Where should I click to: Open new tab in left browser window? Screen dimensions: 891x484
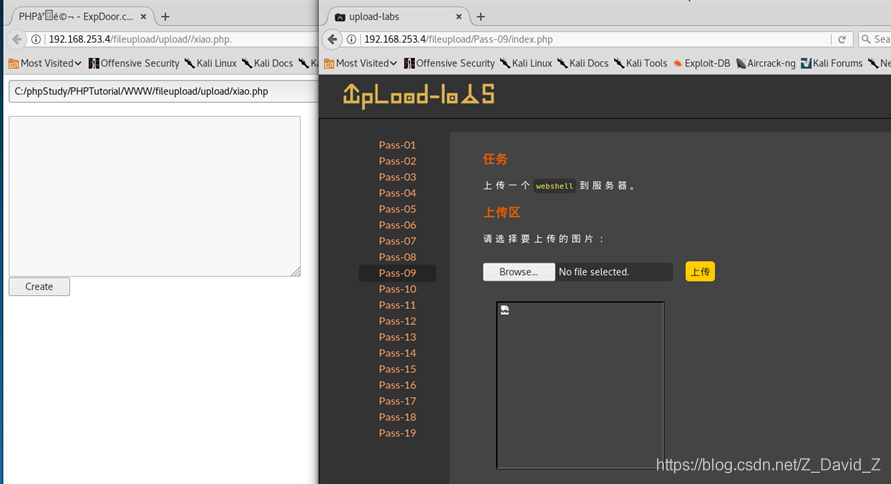click(x=165, y=16)
